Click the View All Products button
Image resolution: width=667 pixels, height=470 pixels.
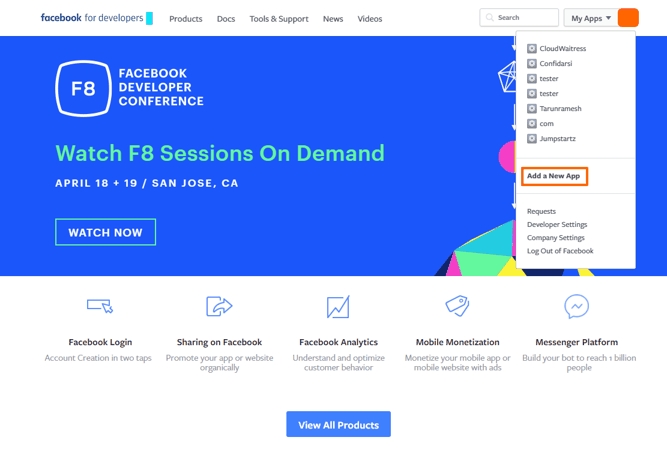click(338, 425)
